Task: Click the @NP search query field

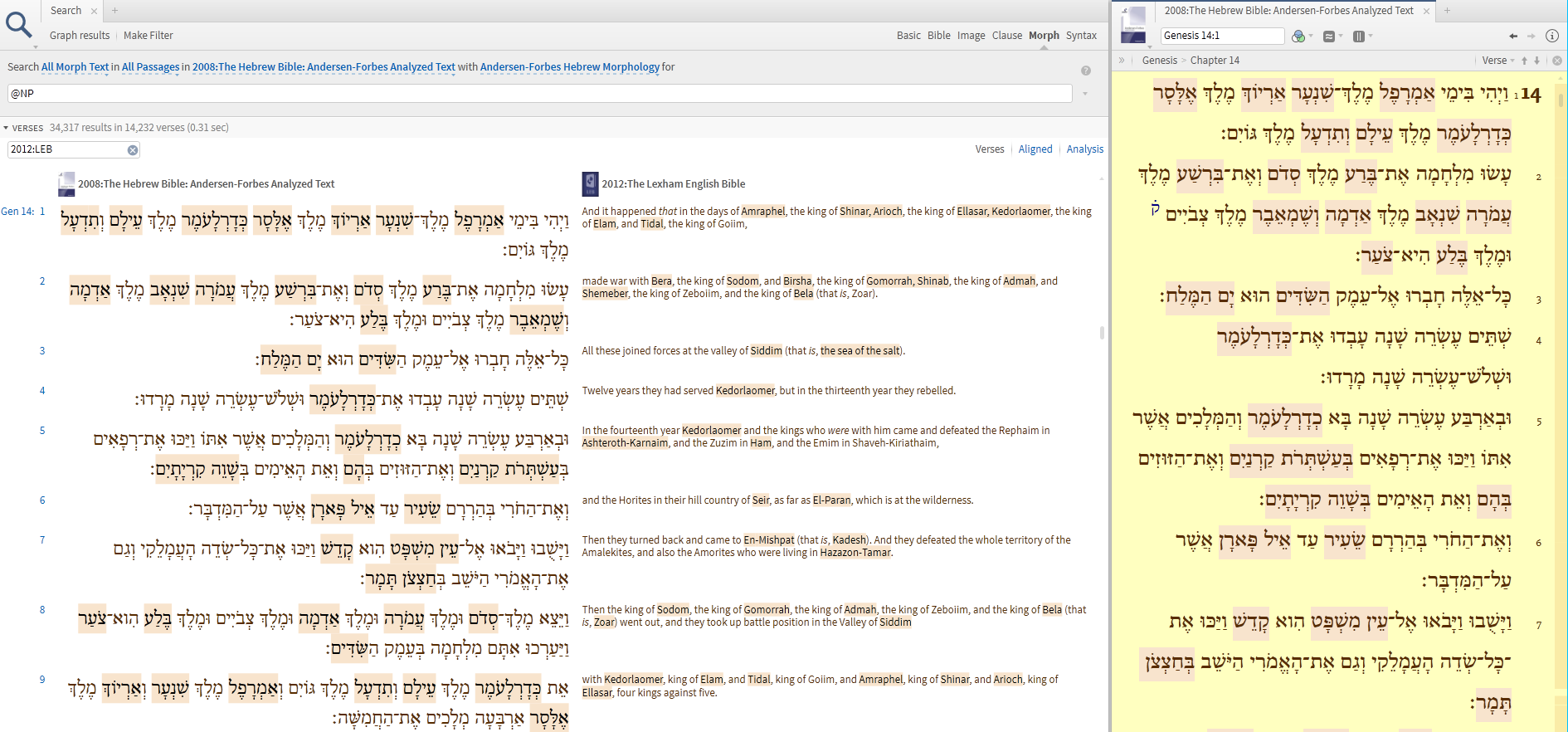Action: pyautogui.click(x=539, y=94)
